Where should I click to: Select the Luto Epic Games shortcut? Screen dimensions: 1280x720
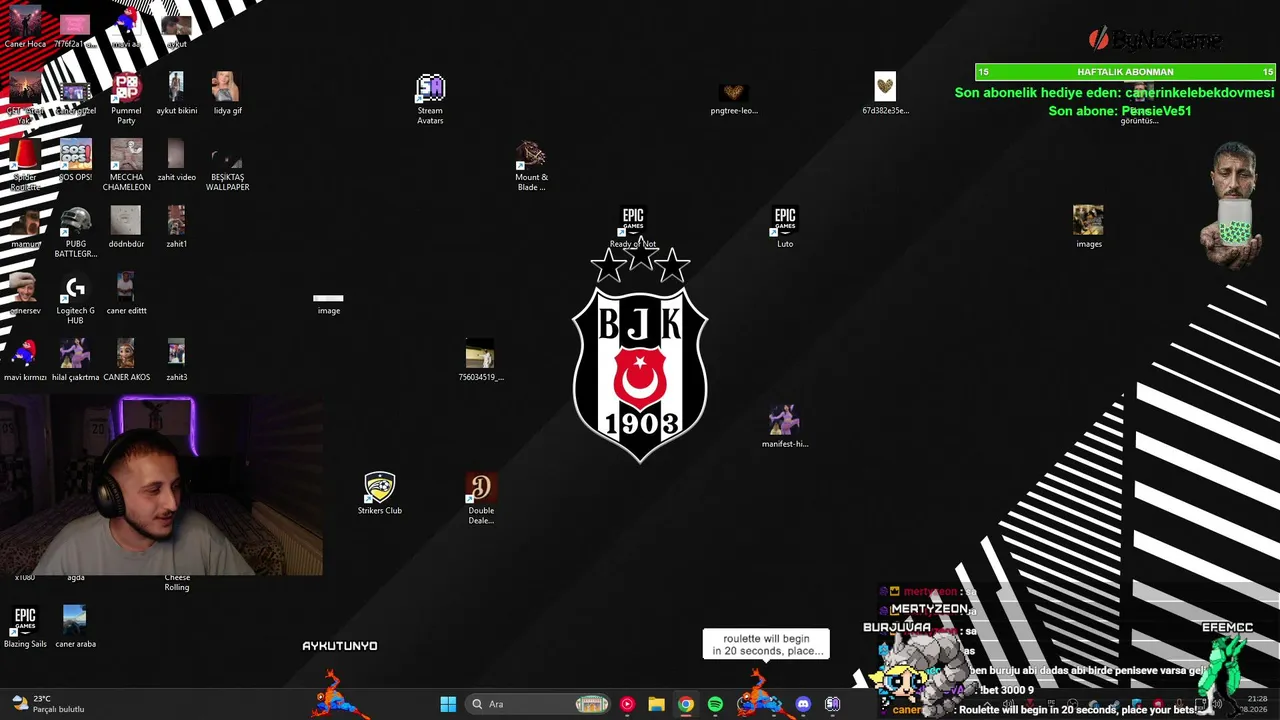pos(785,227)
